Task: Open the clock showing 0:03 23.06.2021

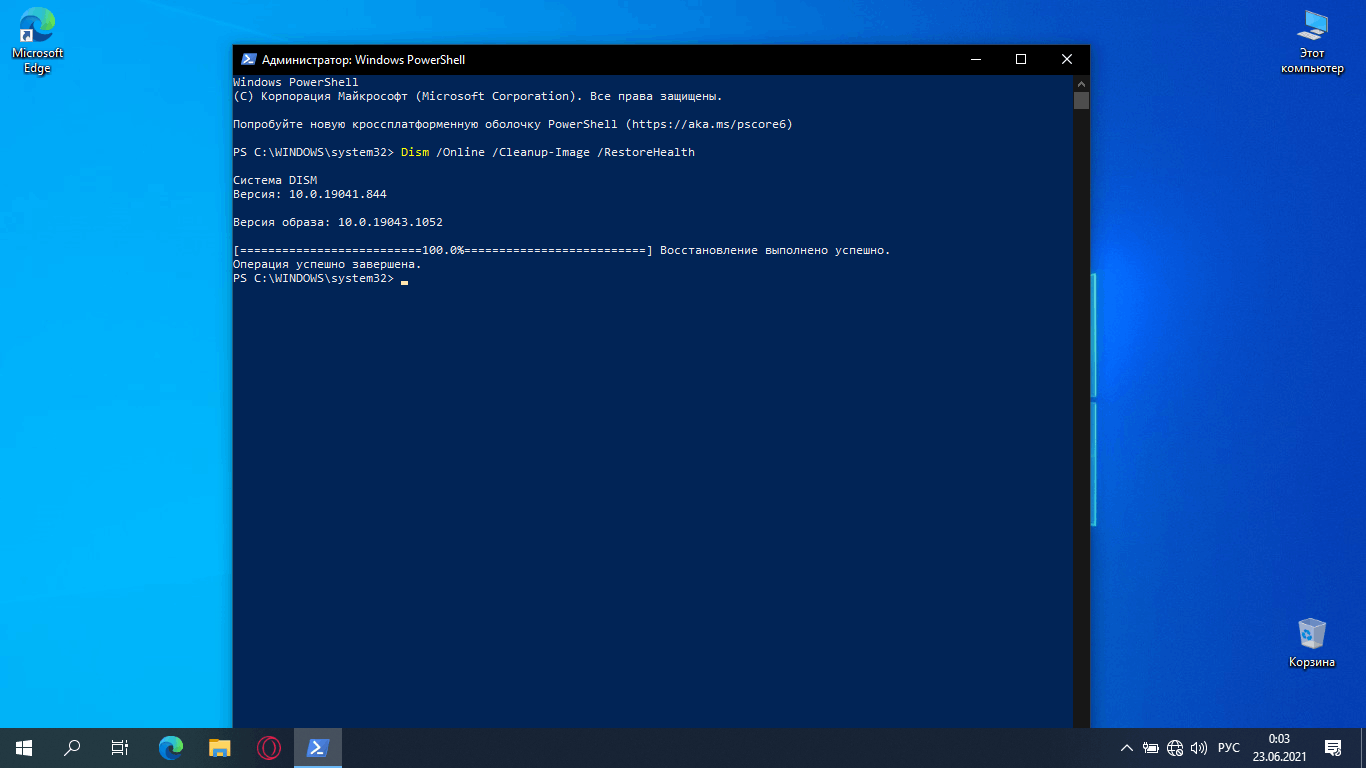Action: pyautogui.click(x=1278, y=747)
